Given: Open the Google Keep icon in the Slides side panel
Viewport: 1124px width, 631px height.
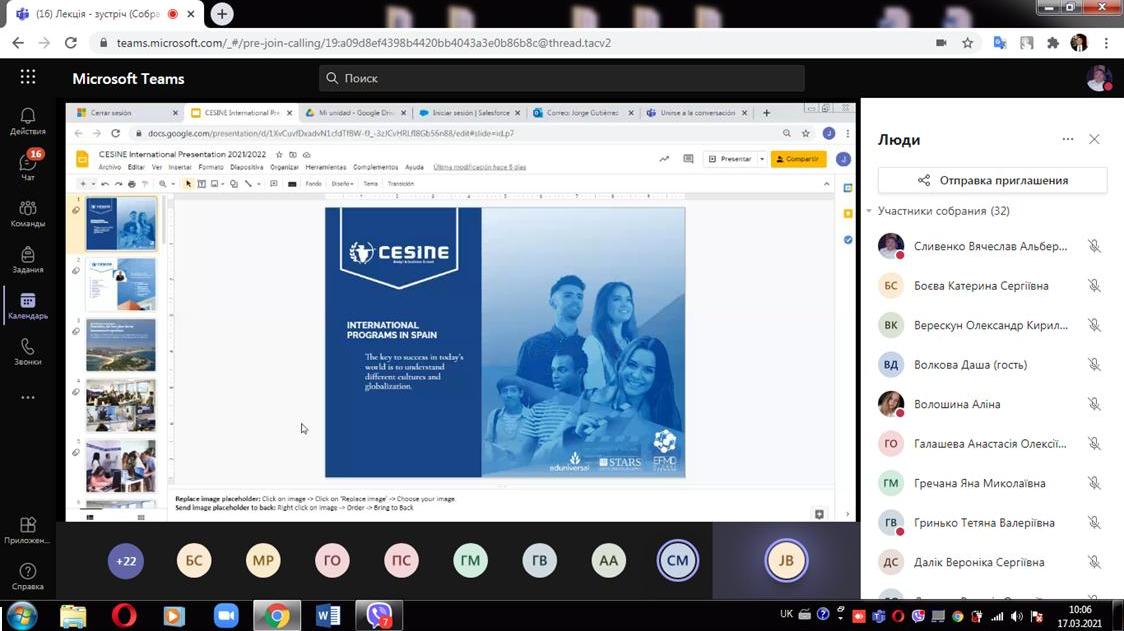Looking at the screenshot, I should 848,214.
